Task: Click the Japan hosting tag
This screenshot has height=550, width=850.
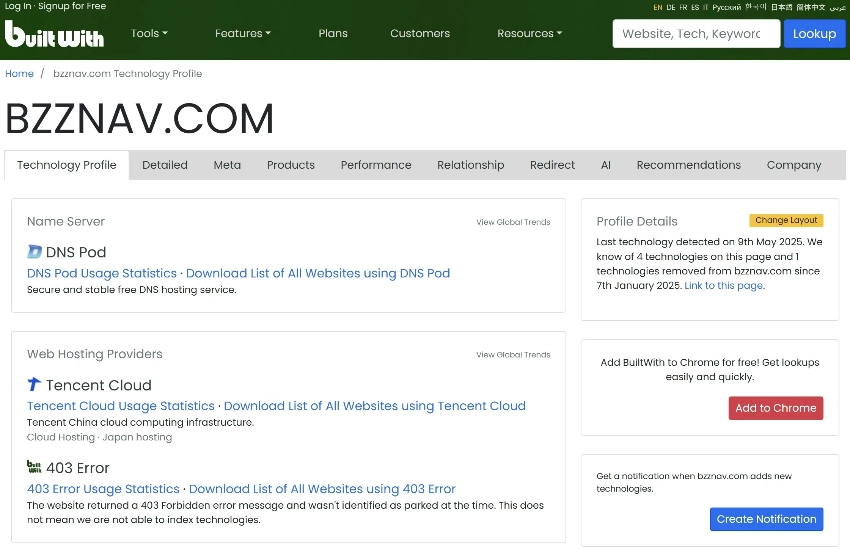Action: [x=137, y=437]
